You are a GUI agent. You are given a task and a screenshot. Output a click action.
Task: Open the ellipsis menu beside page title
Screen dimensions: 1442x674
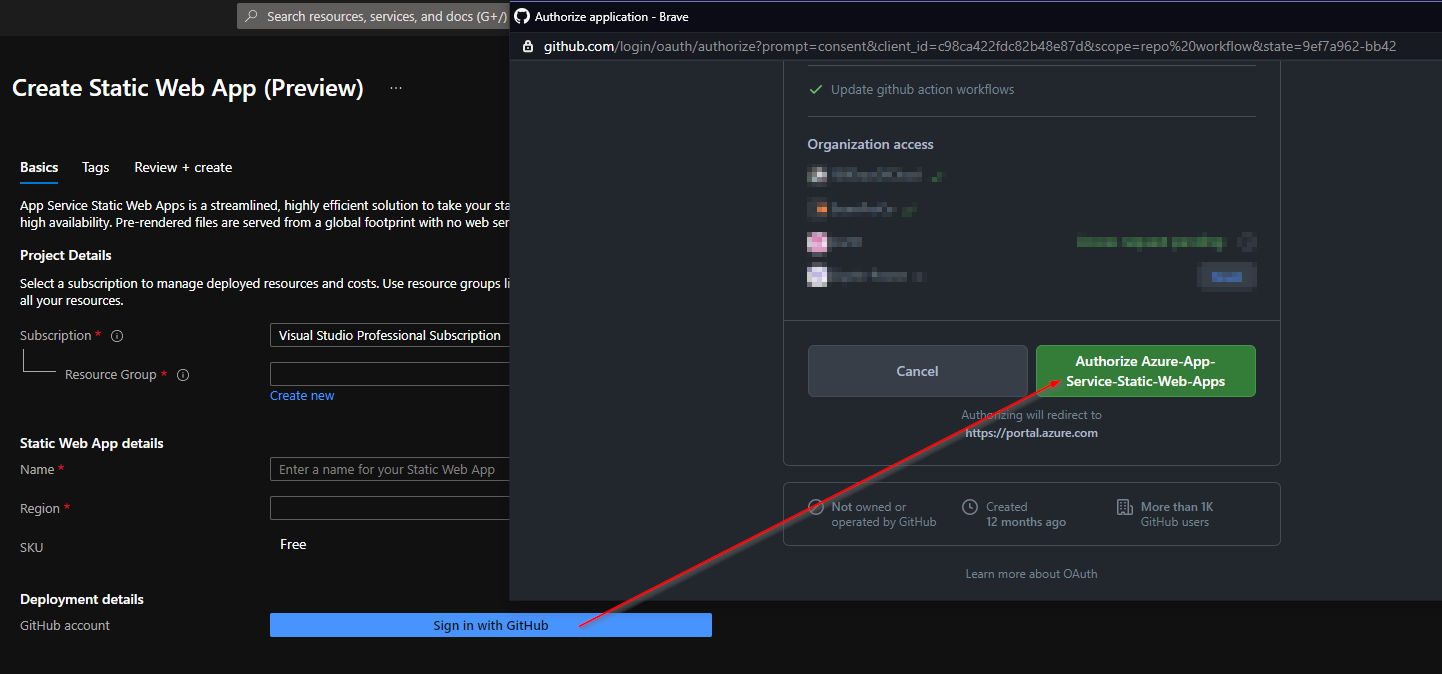396,88
